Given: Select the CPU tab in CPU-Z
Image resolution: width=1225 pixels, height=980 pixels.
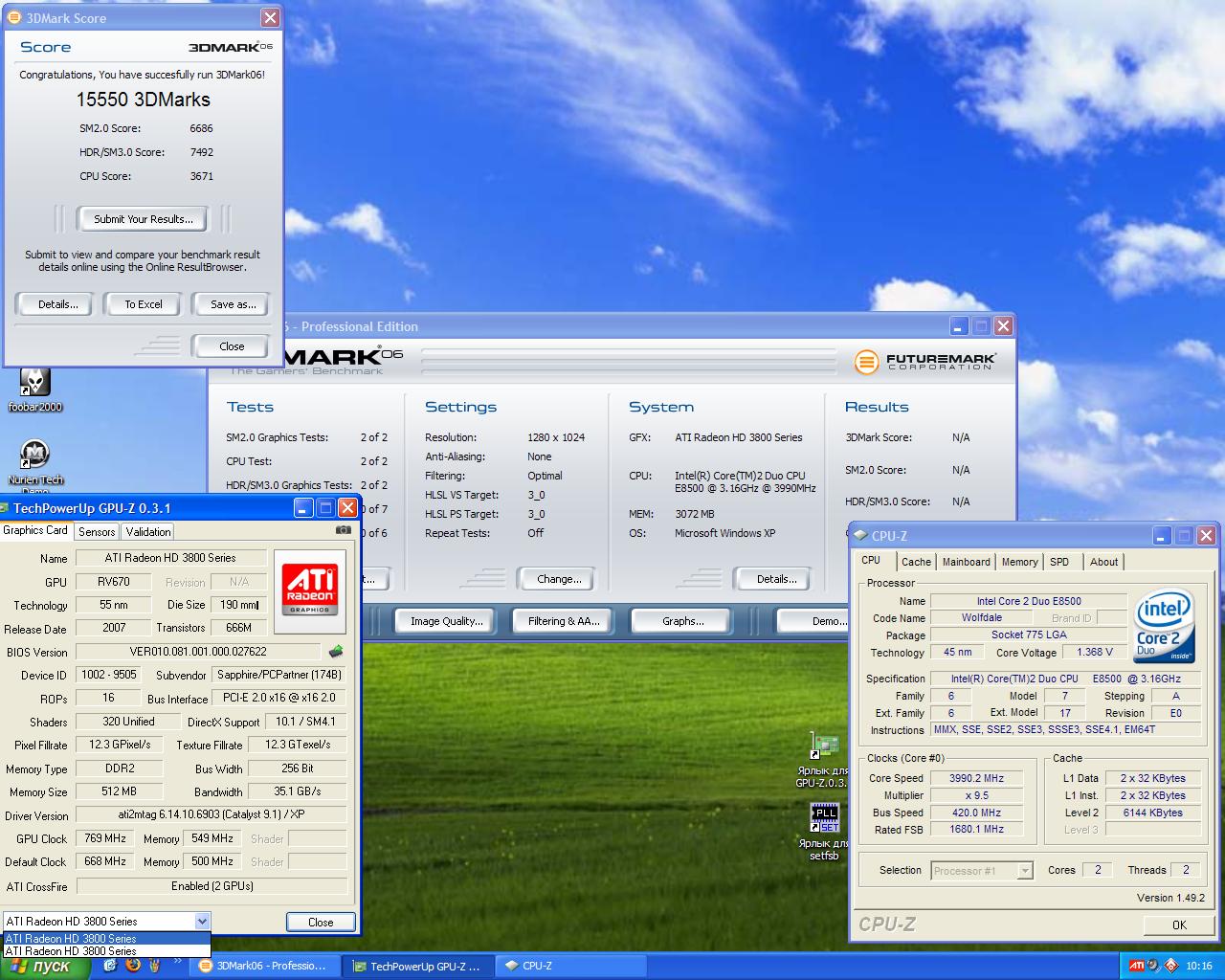Looking at the screenshot, I should tap(871, 560).
